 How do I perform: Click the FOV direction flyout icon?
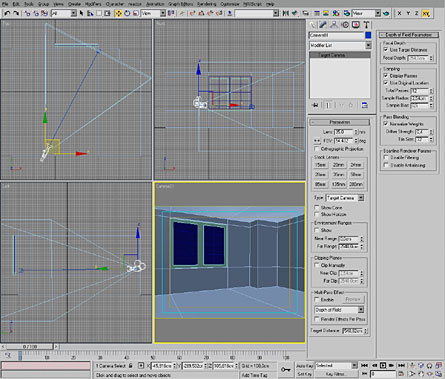[317, 141]
